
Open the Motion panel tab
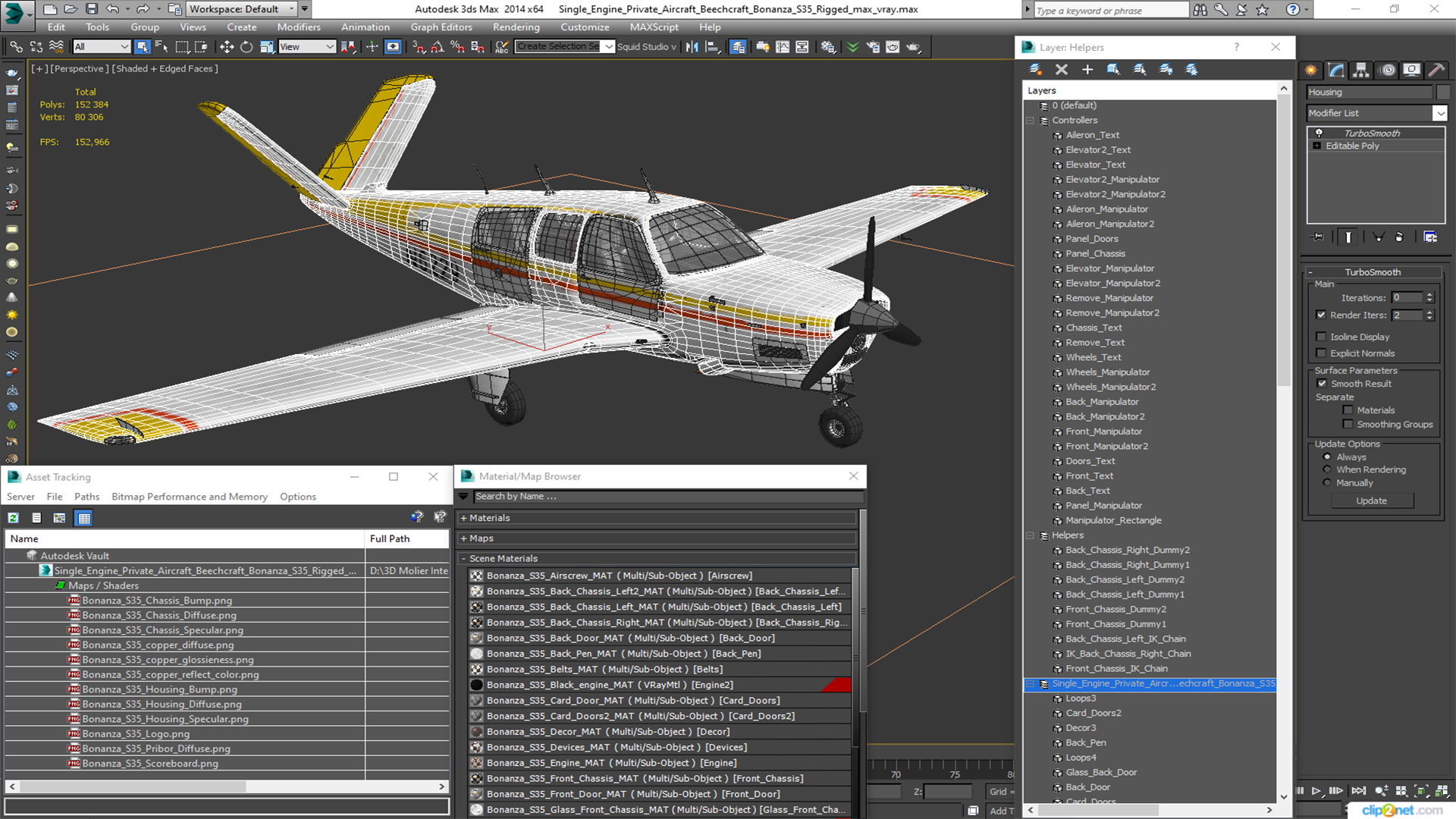tap(1388, 70)
